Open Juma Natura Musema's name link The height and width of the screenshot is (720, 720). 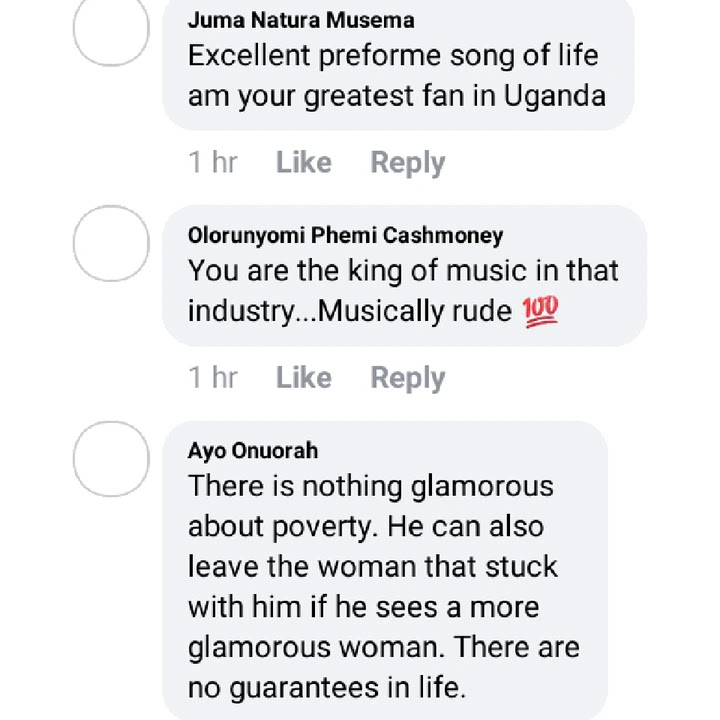301,20
